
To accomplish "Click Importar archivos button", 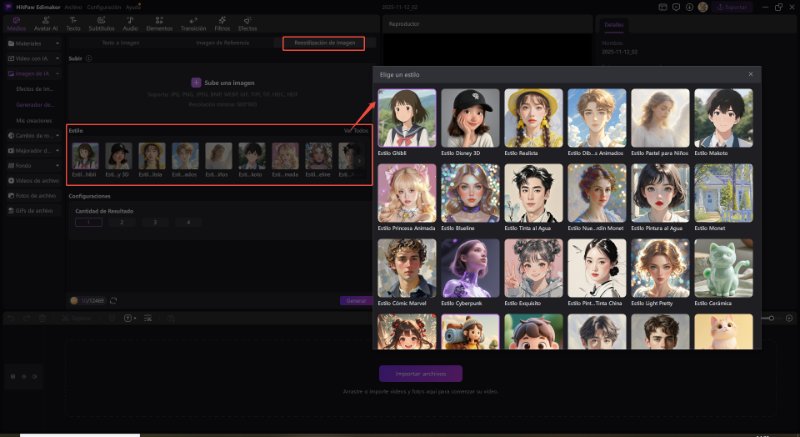I will pos(421,374).
